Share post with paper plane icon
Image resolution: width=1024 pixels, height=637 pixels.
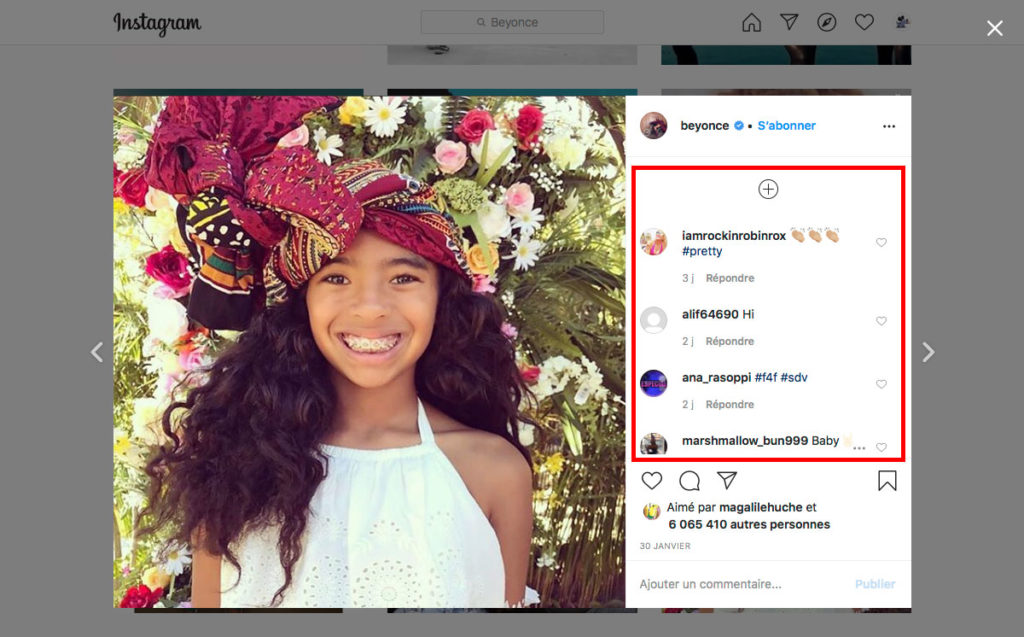click(x=727, y=481)
